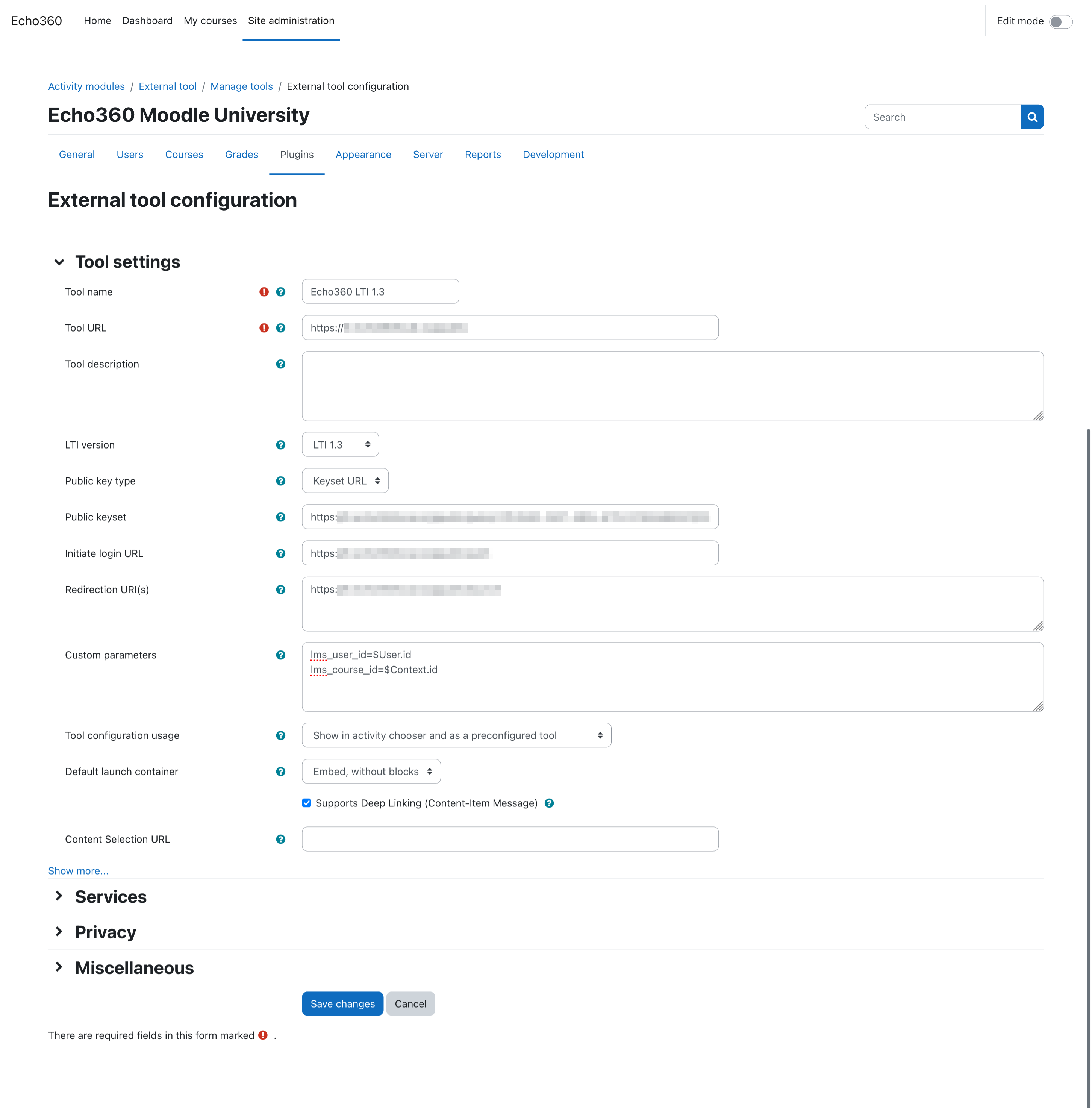Open Site administration in top navigation
This screenshot has width=1092, height=1108.
pos(291,21)
